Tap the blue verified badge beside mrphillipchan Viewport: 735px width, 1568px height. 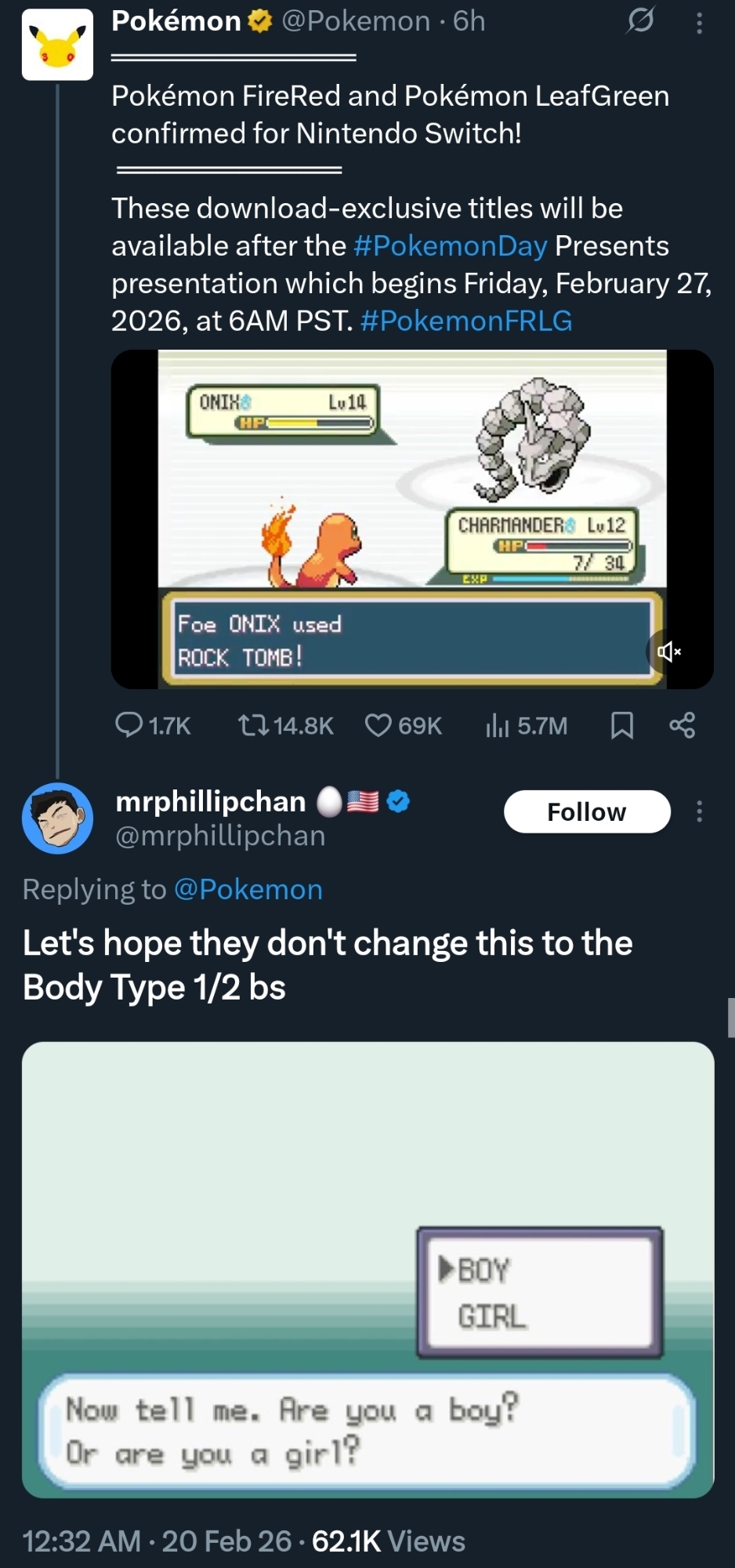point(399,801)
